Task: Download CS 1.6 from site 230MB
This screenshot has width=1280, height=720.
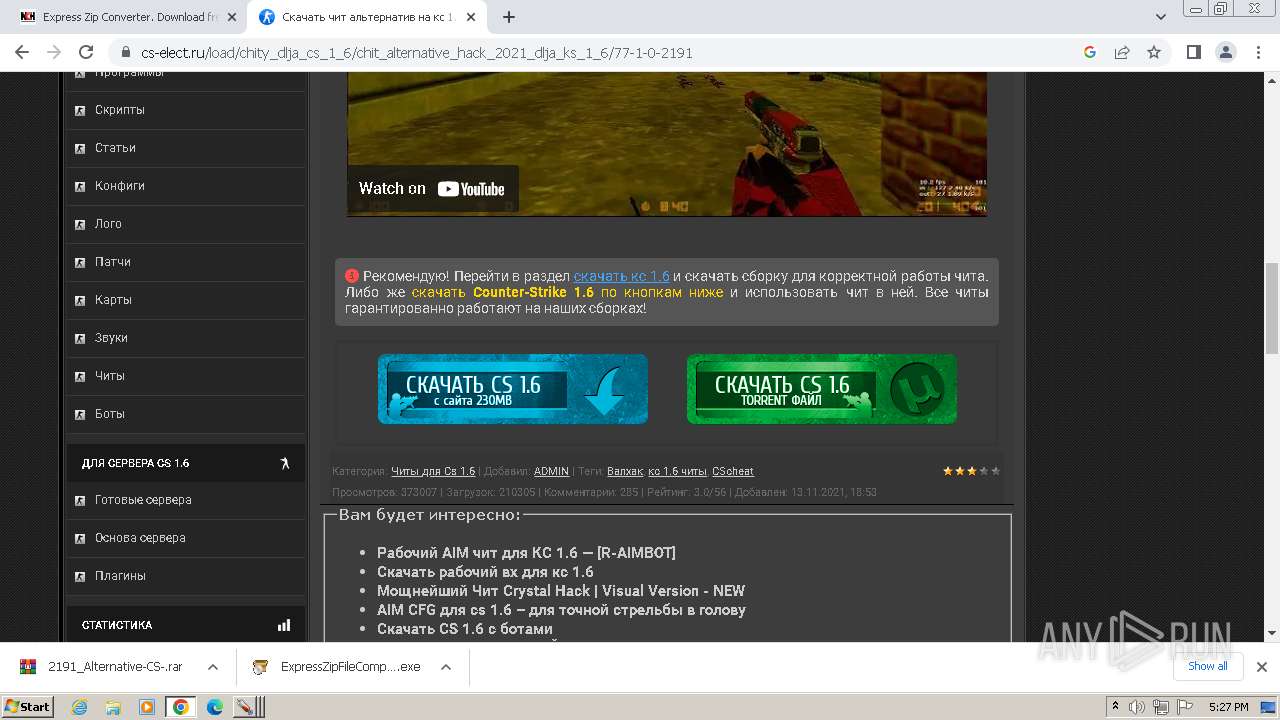Action: pos(513,389)
